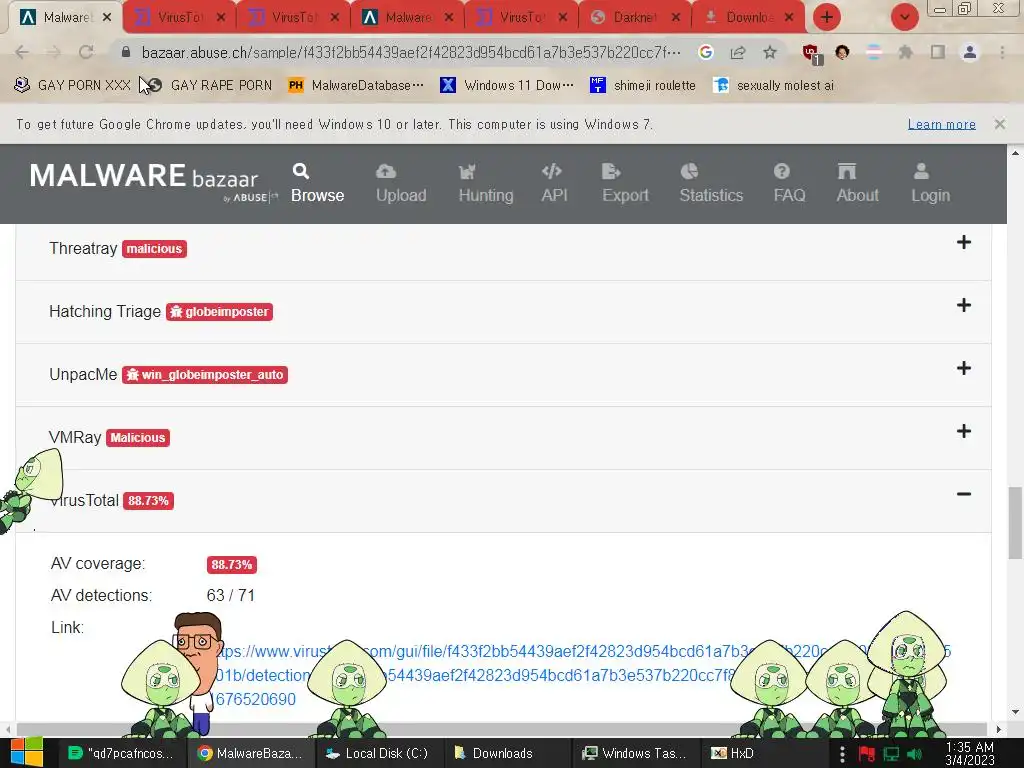Click the volume icon in system tray
Screen dimensions: 1024x768
[914, 754]
